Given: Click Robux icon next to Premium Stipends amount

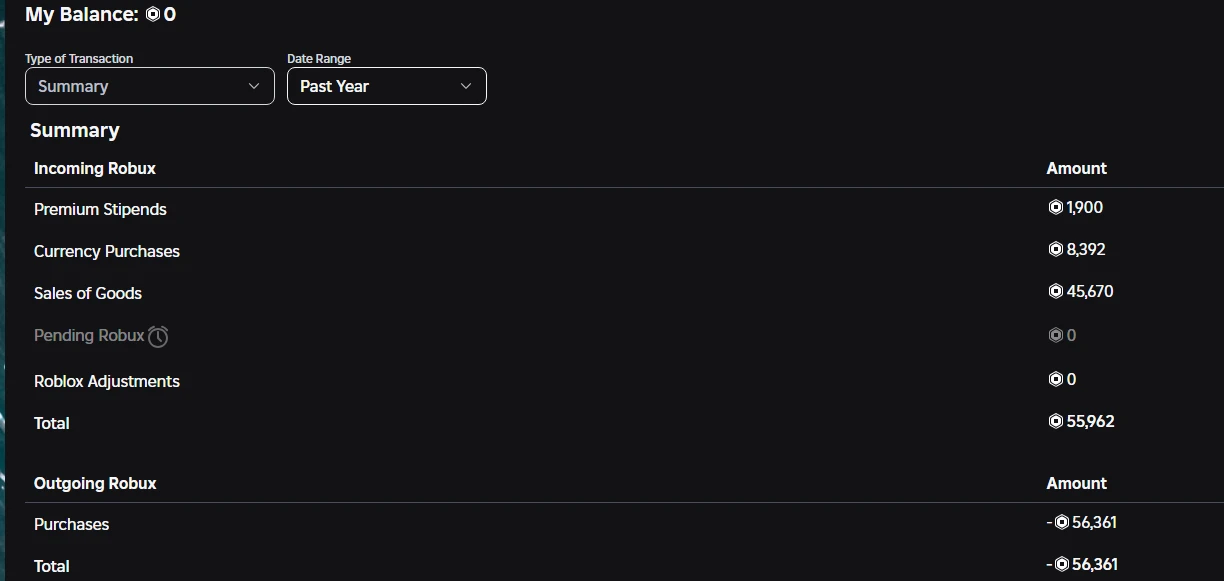Looking at the screenshot, I should (x=1055, y=208).
